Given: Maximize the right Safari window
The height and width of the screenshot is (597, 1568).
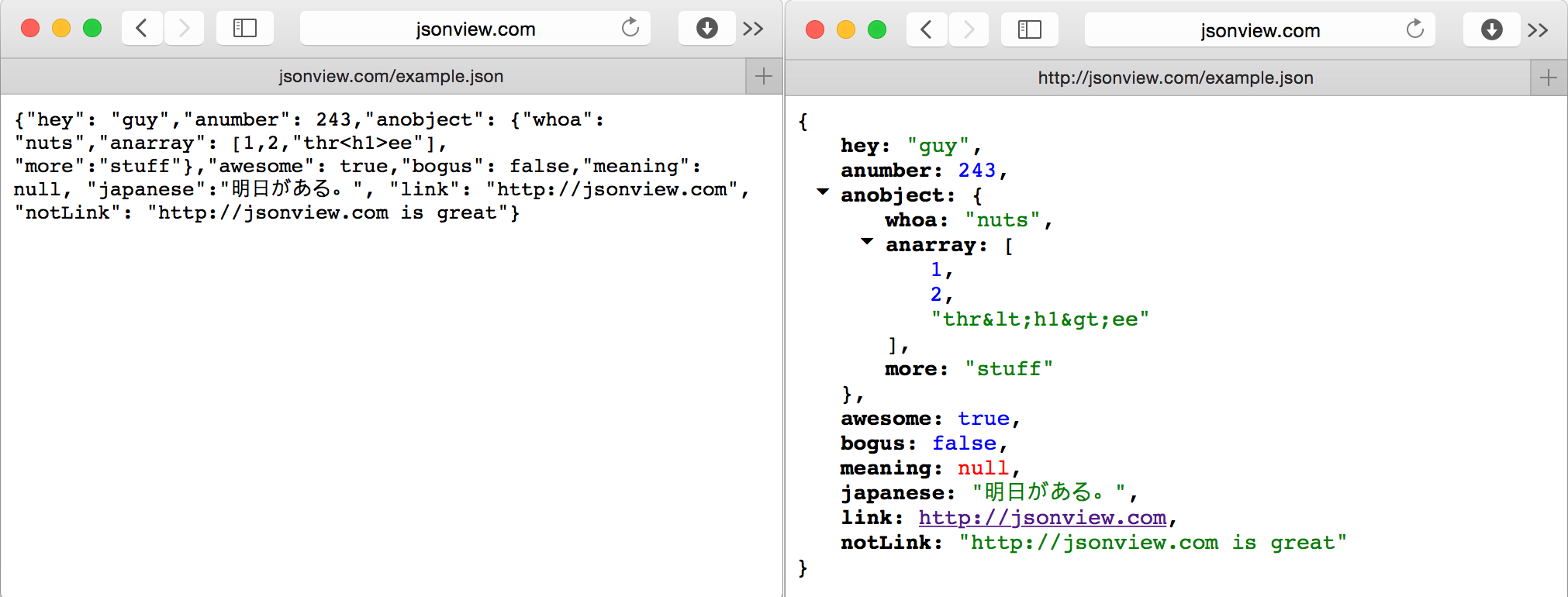Looking at the screenshot, I should (x=877, y=30).
